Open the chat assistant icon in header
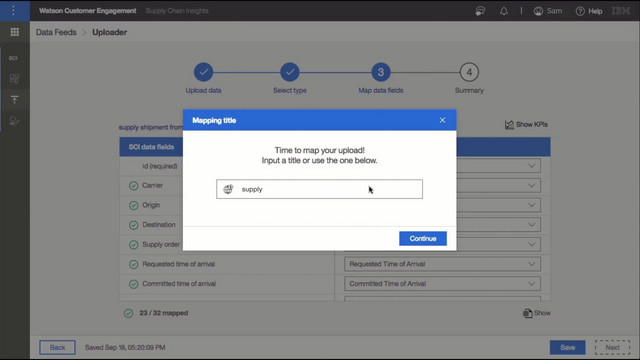Screen dimensions: 640x360 [x=480, y=11]
